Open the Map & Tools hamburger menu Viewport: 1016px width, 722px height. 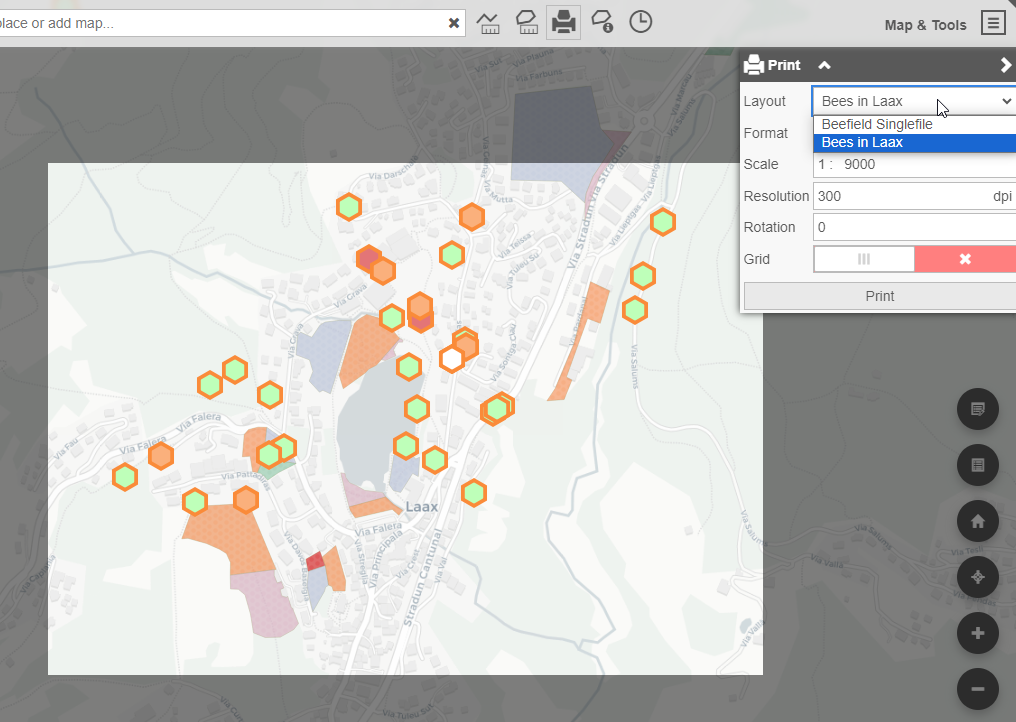tap(992, 24)
